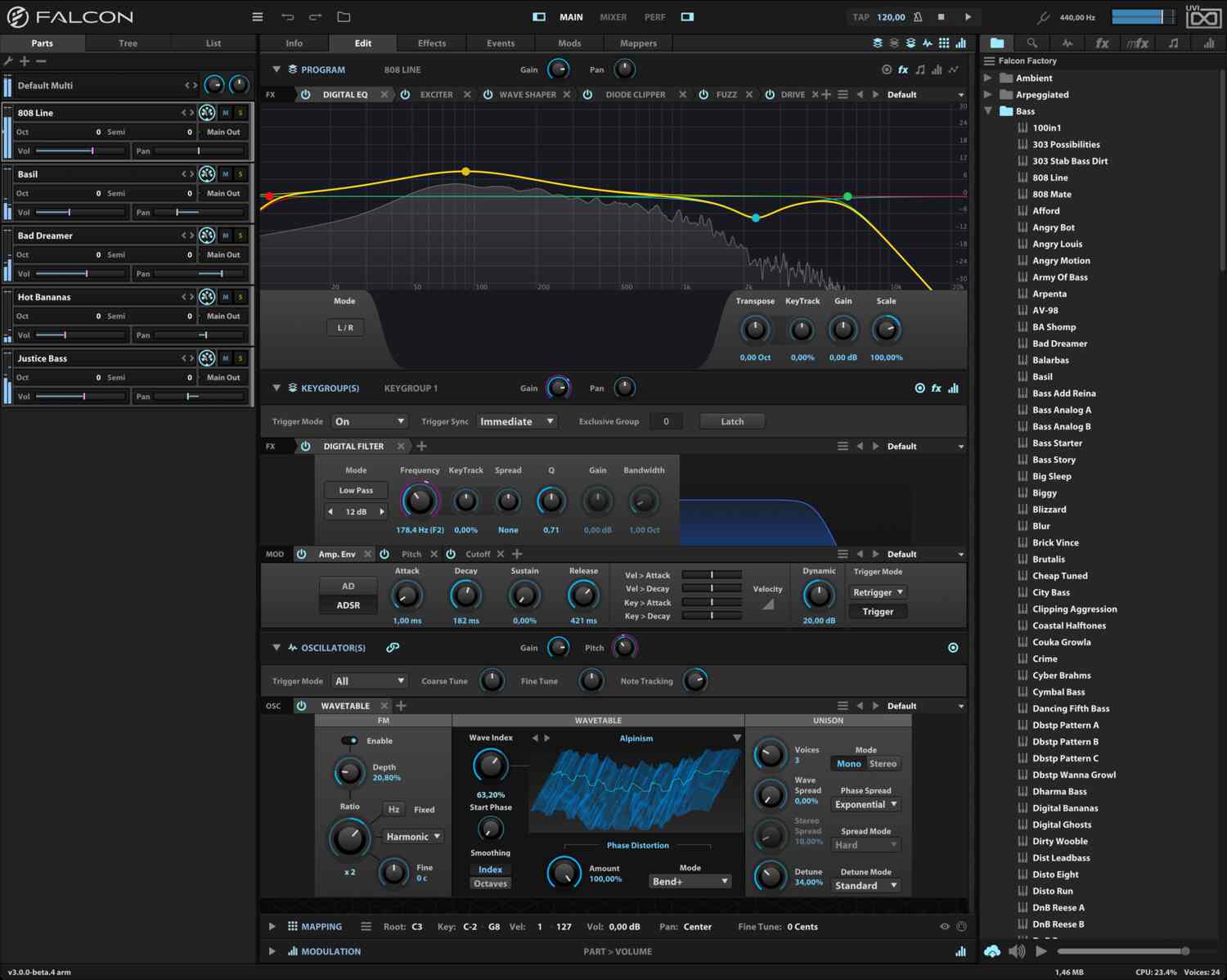This screenshot has width=1227, height=980.
Task: Click the undo arrow icon
Action: click(287, 16)
